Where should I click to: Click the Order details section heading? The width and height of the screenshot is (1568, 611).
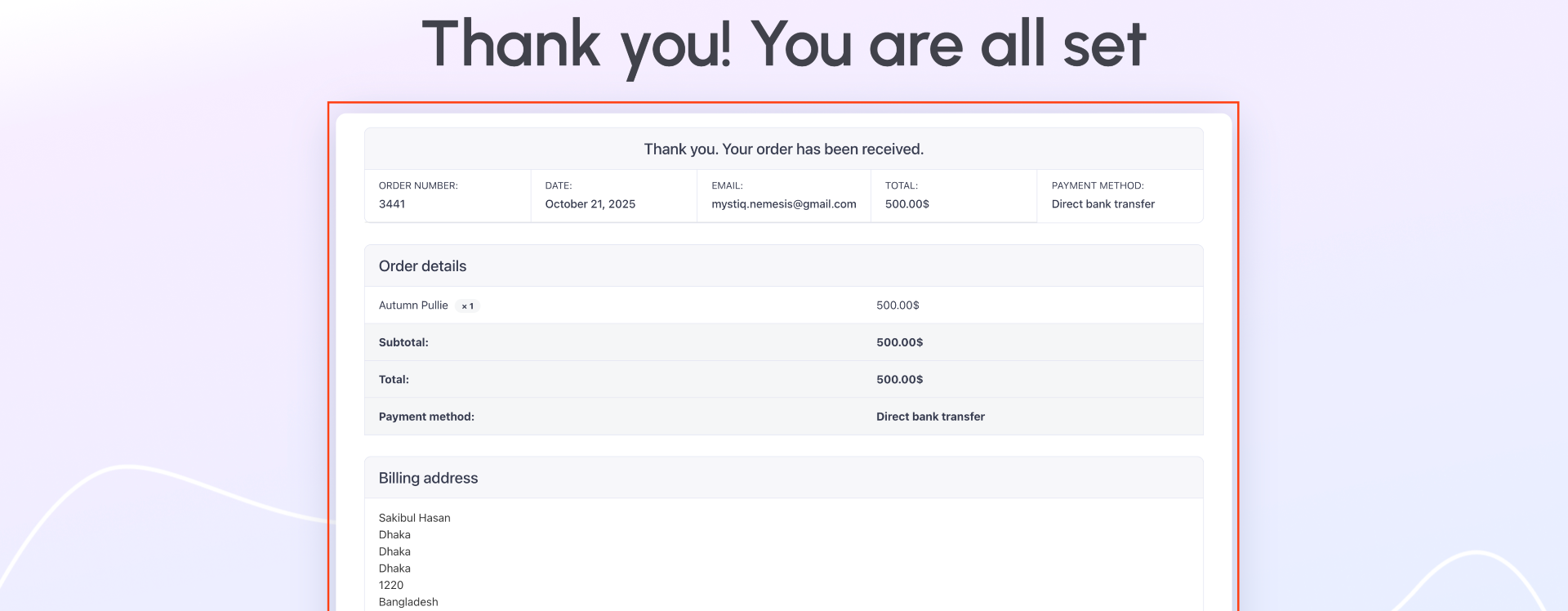pyautogui.click(x=422, y=266)
